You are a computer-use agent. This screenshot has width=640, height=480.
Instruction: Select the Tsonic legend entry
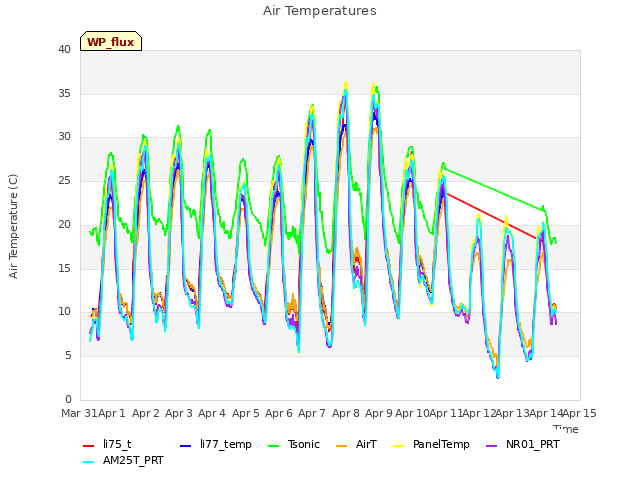tap(293, 444)
